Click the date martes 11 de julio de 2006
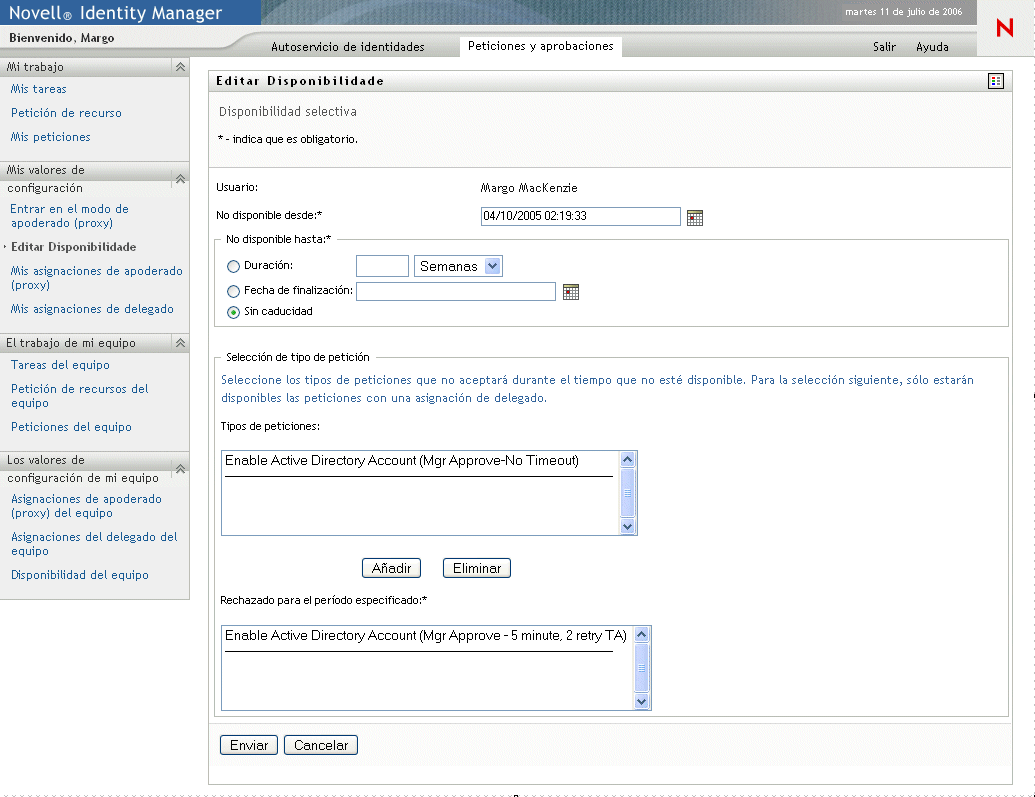 (904, 12)
